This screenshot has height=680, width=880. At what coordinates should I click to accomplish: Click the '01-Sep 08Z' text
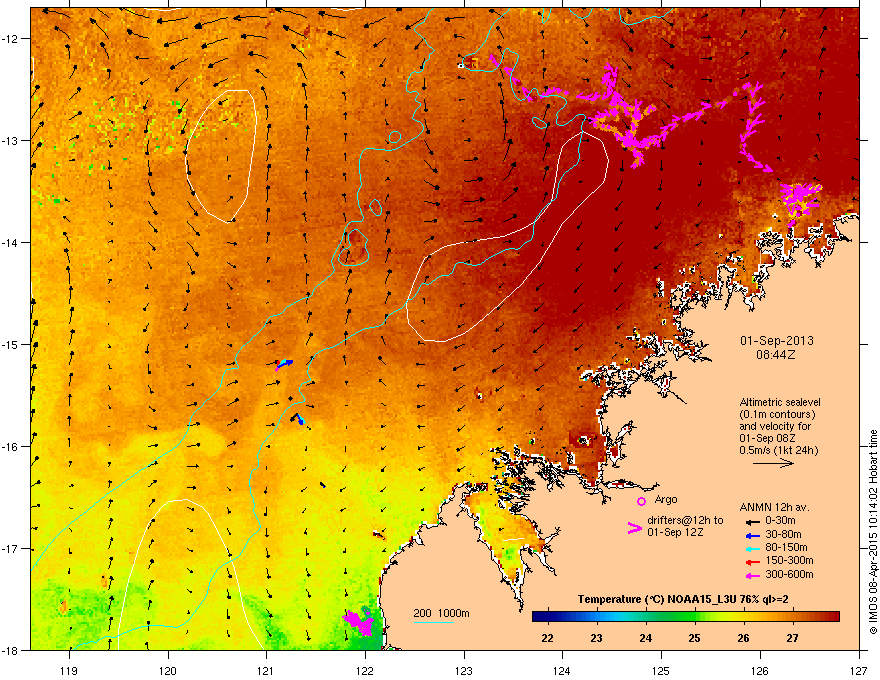(x=767, y=438)
